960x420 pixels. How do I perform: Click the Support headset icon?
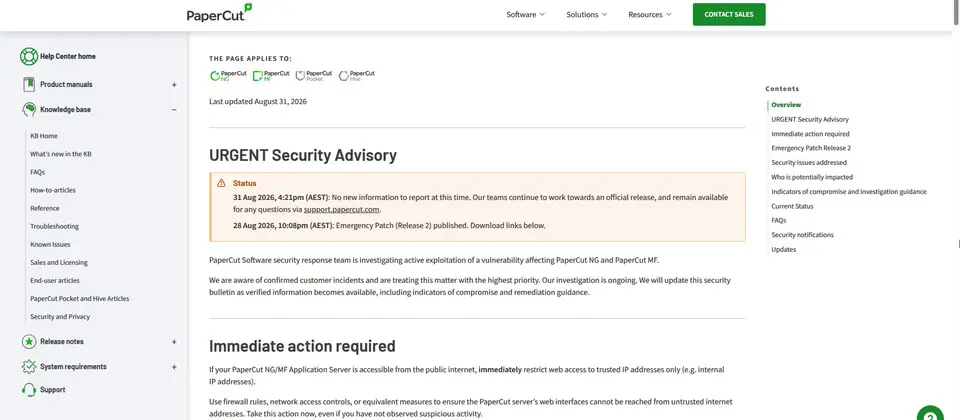click(x=29, y=390)
